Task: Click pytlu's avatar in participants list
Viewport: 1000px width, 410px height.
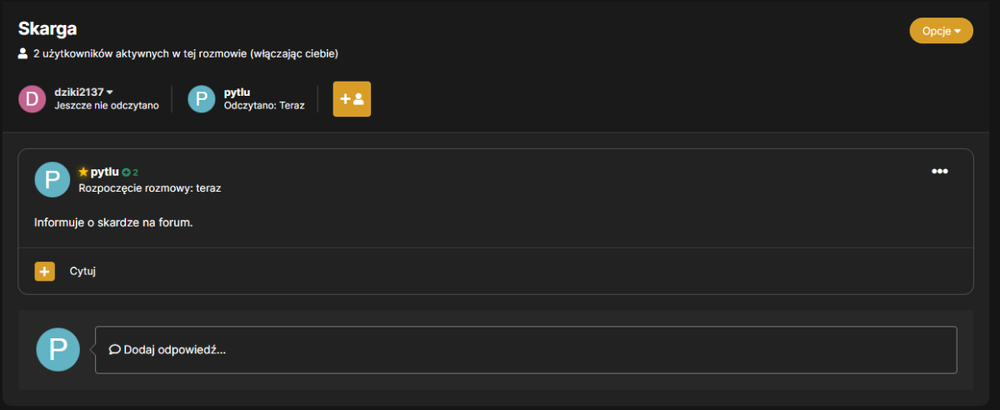Action: 202,99
